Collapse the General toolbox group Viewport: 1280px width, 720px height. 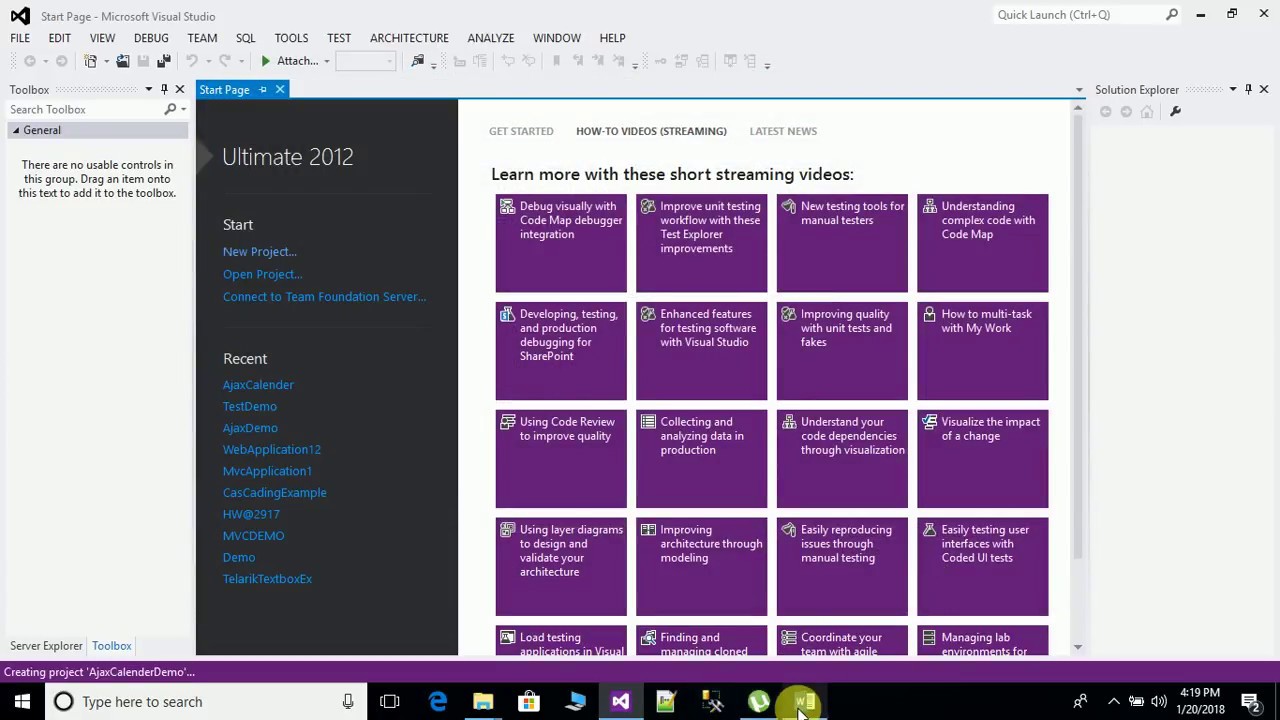pyautogui.click(x=16, y=131)
